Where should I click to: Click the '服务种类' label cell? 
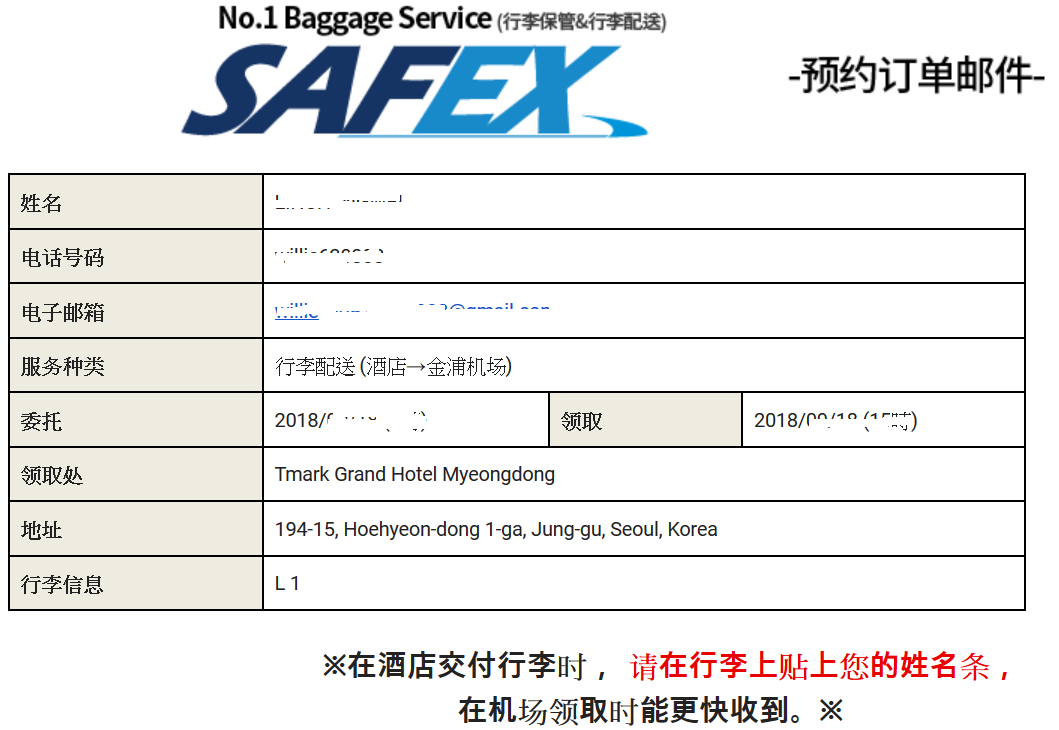tap(136, 365)
